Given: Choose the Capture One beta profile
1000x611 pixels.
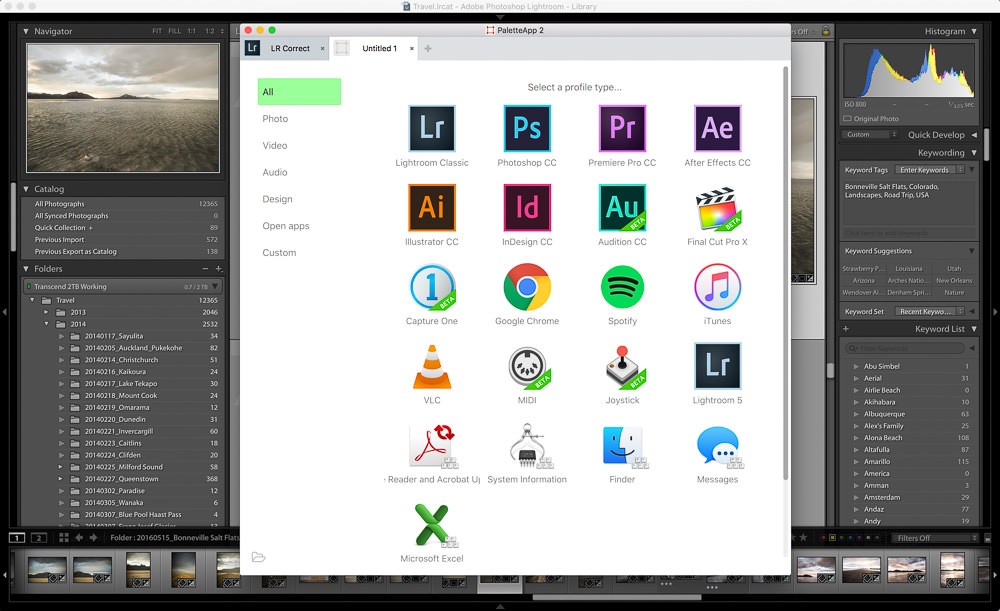Looking at the screenshot, I should click(x=432, y=287).
